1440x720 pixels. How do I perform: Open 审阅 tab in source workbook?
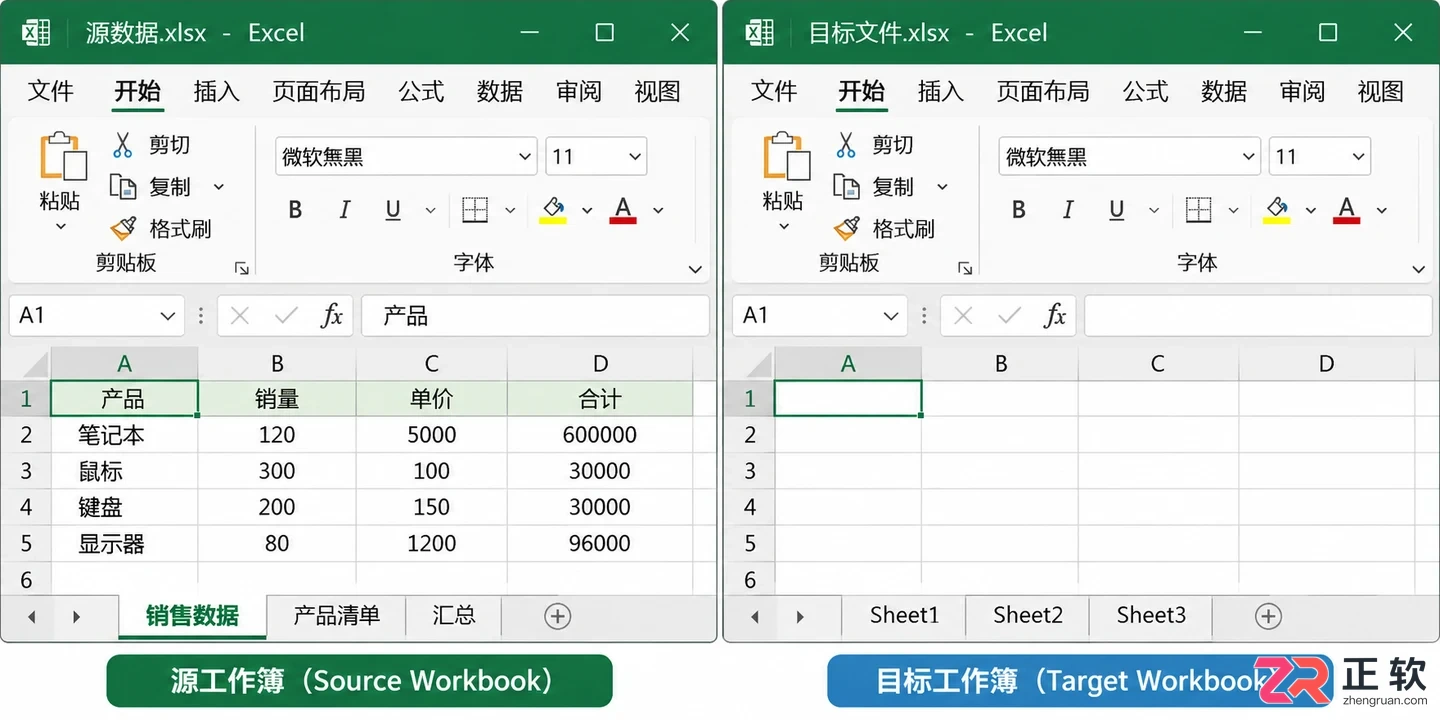[579, 91]
